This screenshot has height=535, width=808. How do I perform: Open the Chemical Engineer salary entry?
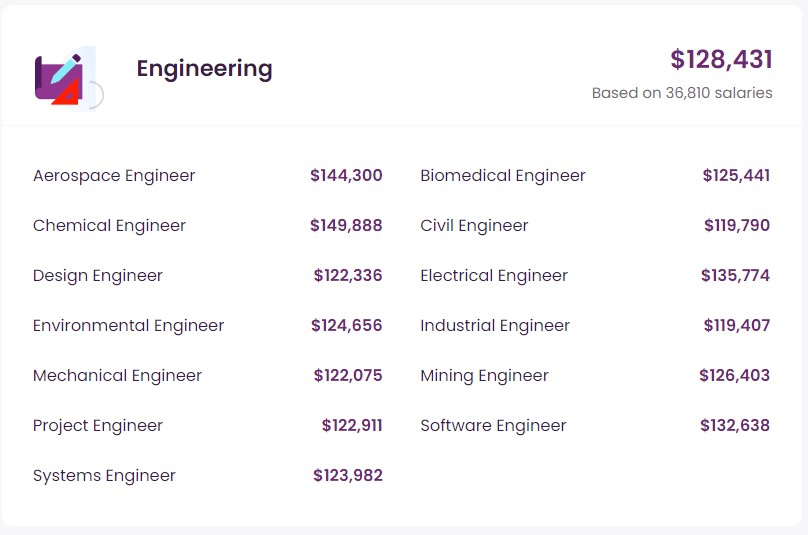pos(109,226)
